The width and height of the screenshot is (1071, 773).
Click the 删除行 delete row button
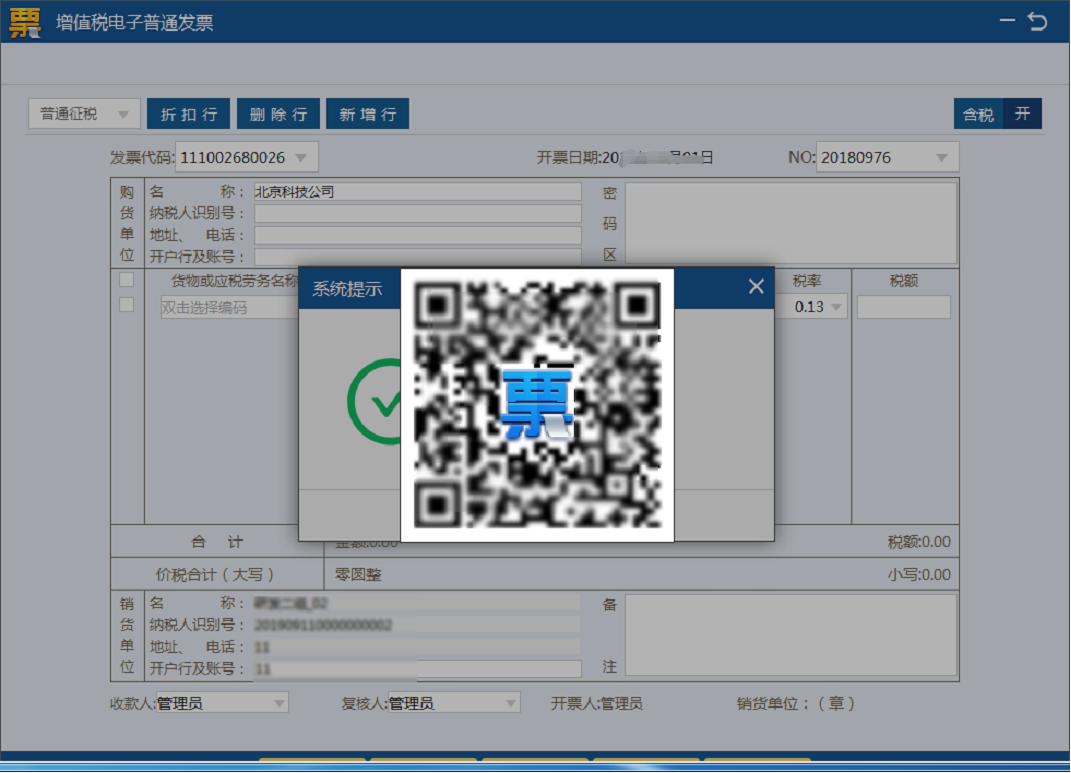(x=278, y=113)
